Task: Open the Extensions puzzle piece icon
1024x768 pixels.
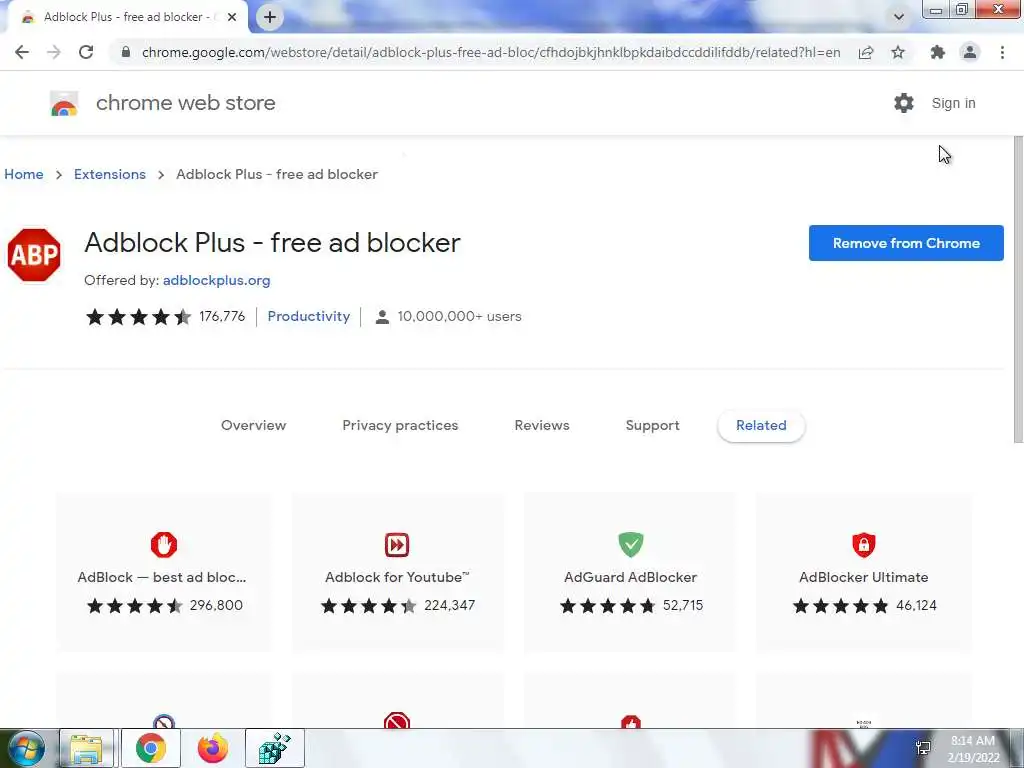Action: (938, 52)
